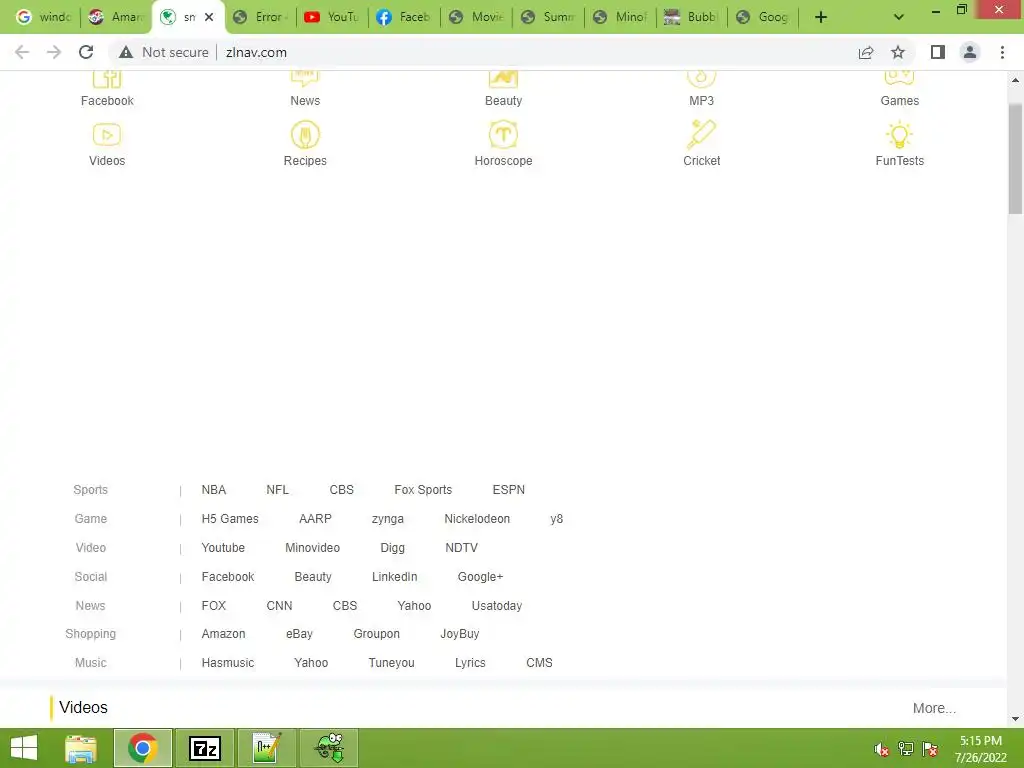Open the ESPN link

point(508,490)
